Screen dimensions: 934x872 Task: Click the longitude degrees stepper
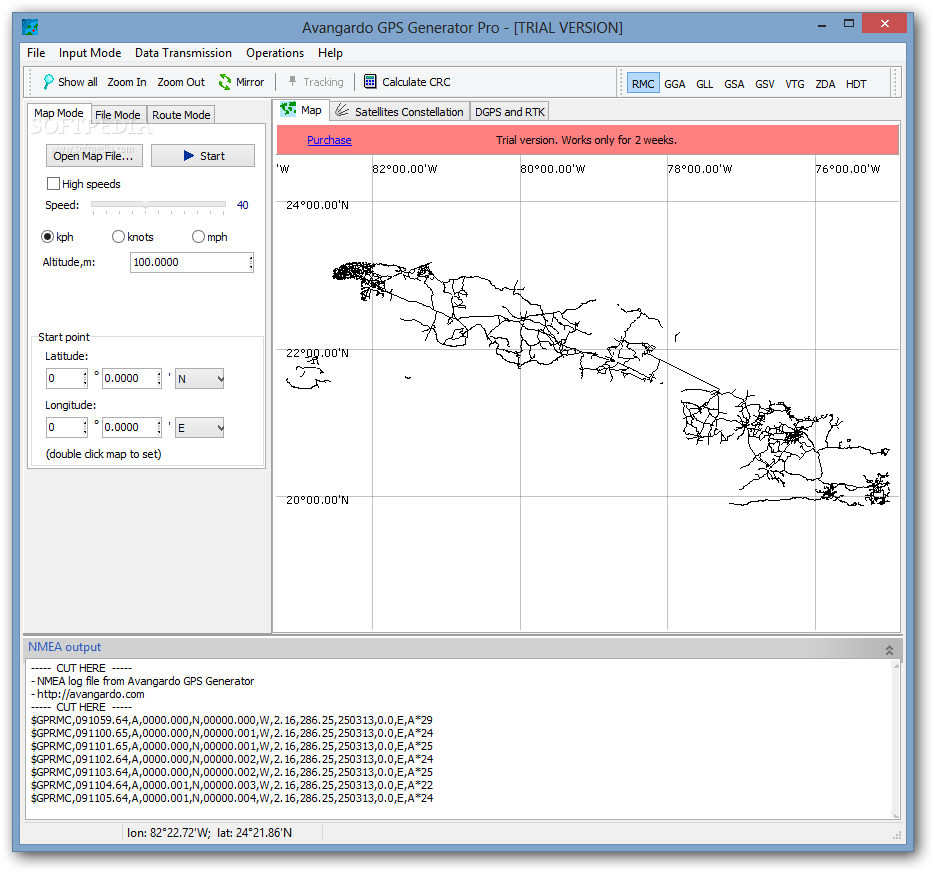[85, 427]
